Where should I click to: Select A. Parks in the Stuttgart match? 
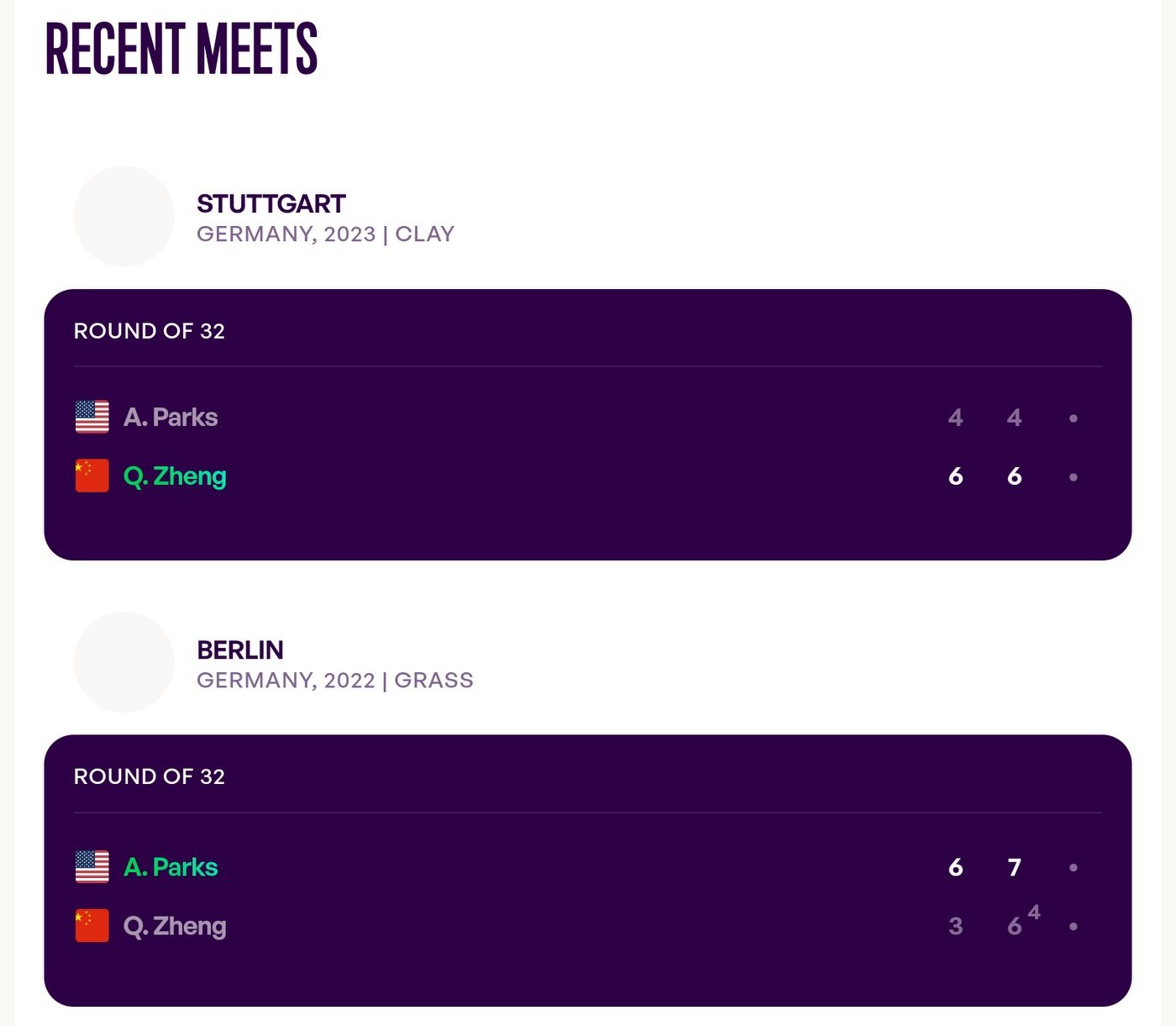point(171,417)
